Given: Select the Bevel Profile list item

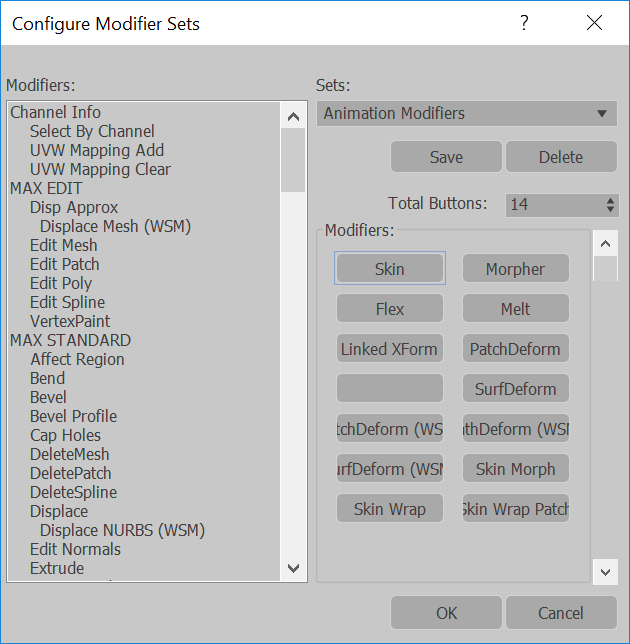Looking at the screenshot, I should (x=73, y=416).
